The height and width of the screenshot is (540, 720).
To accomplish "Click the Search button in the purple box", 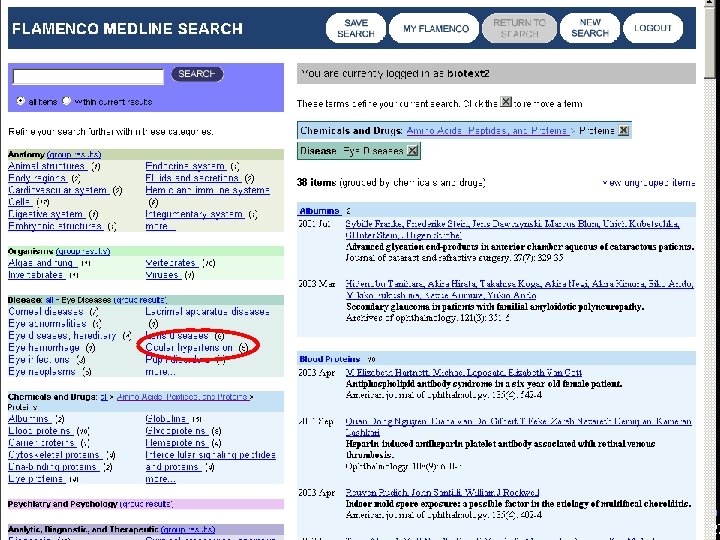I will click(197, 74).
